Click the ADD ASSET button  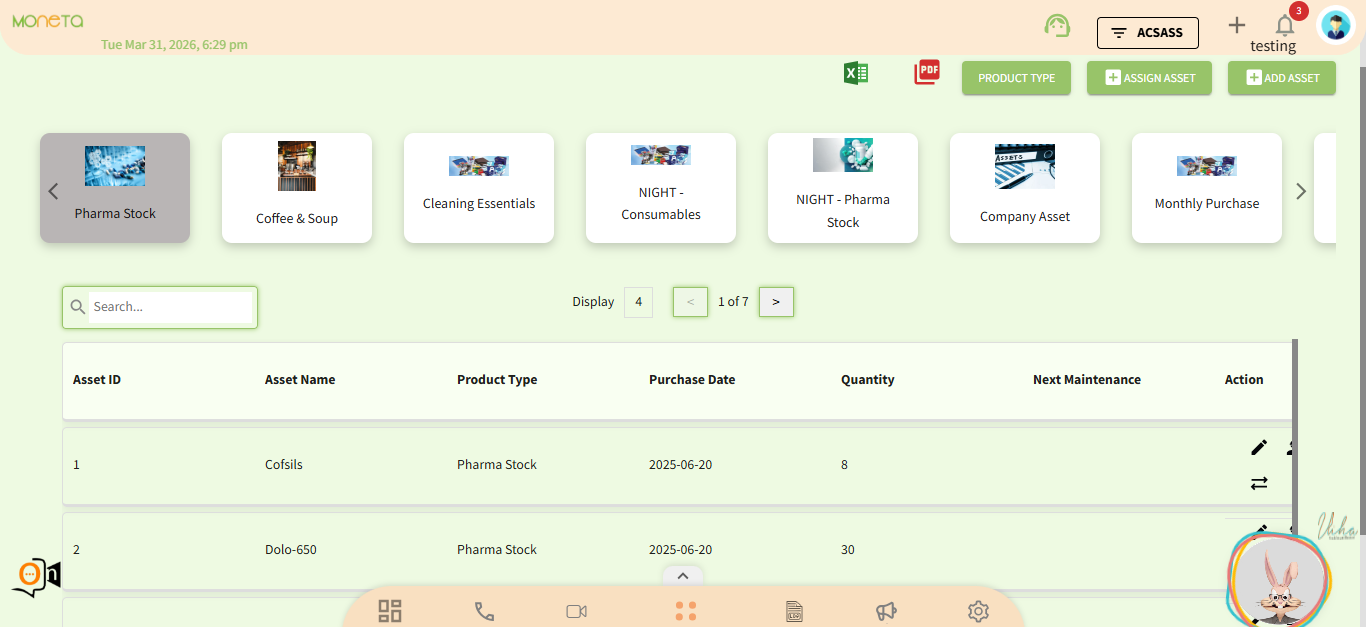pos(1281,78)
